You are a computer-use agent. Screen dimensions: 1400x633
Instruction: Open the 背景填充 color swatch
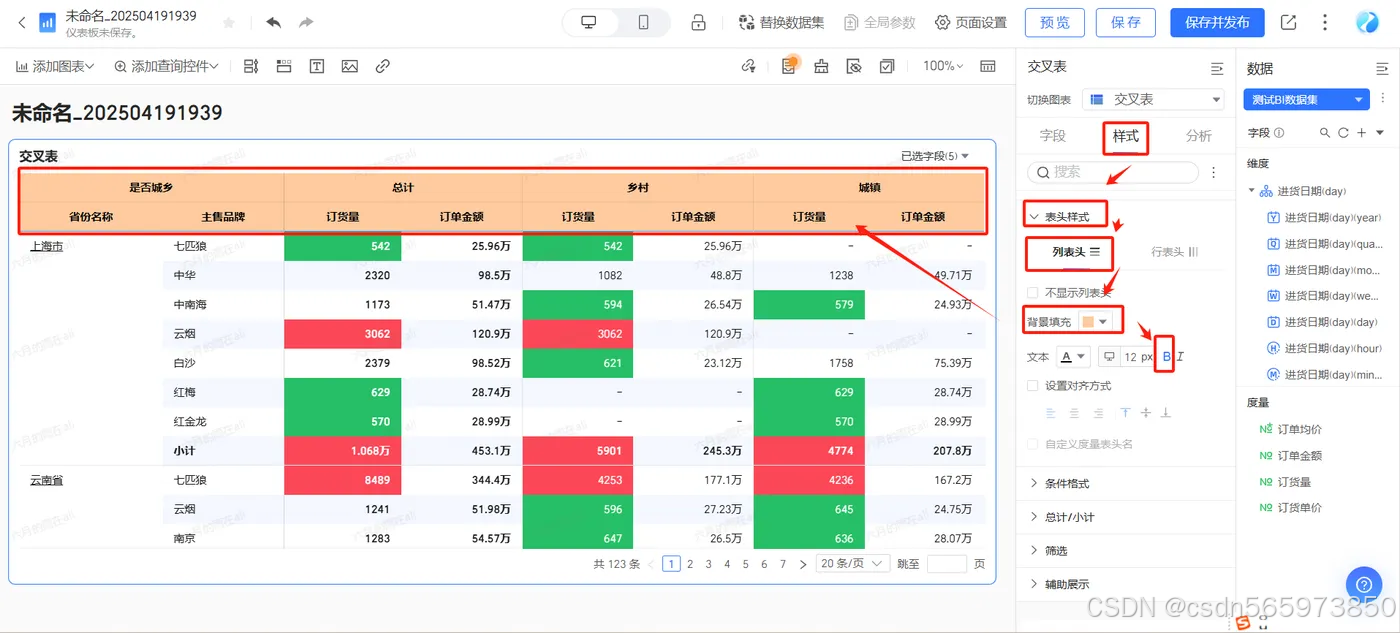pyautogui.click(x=1095, y=321)
